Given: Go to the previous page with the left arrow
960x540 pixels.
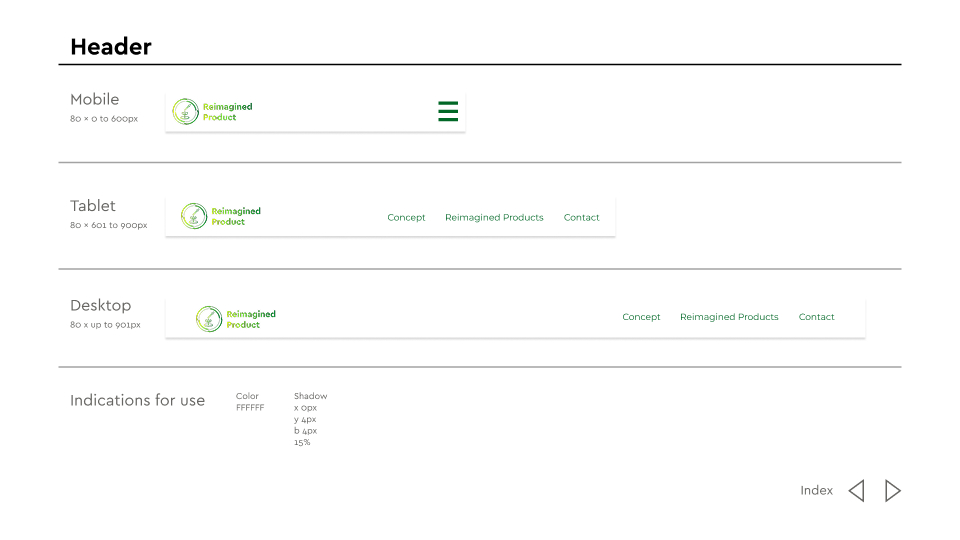Looking at the screenshot, I should pos(856,491).
